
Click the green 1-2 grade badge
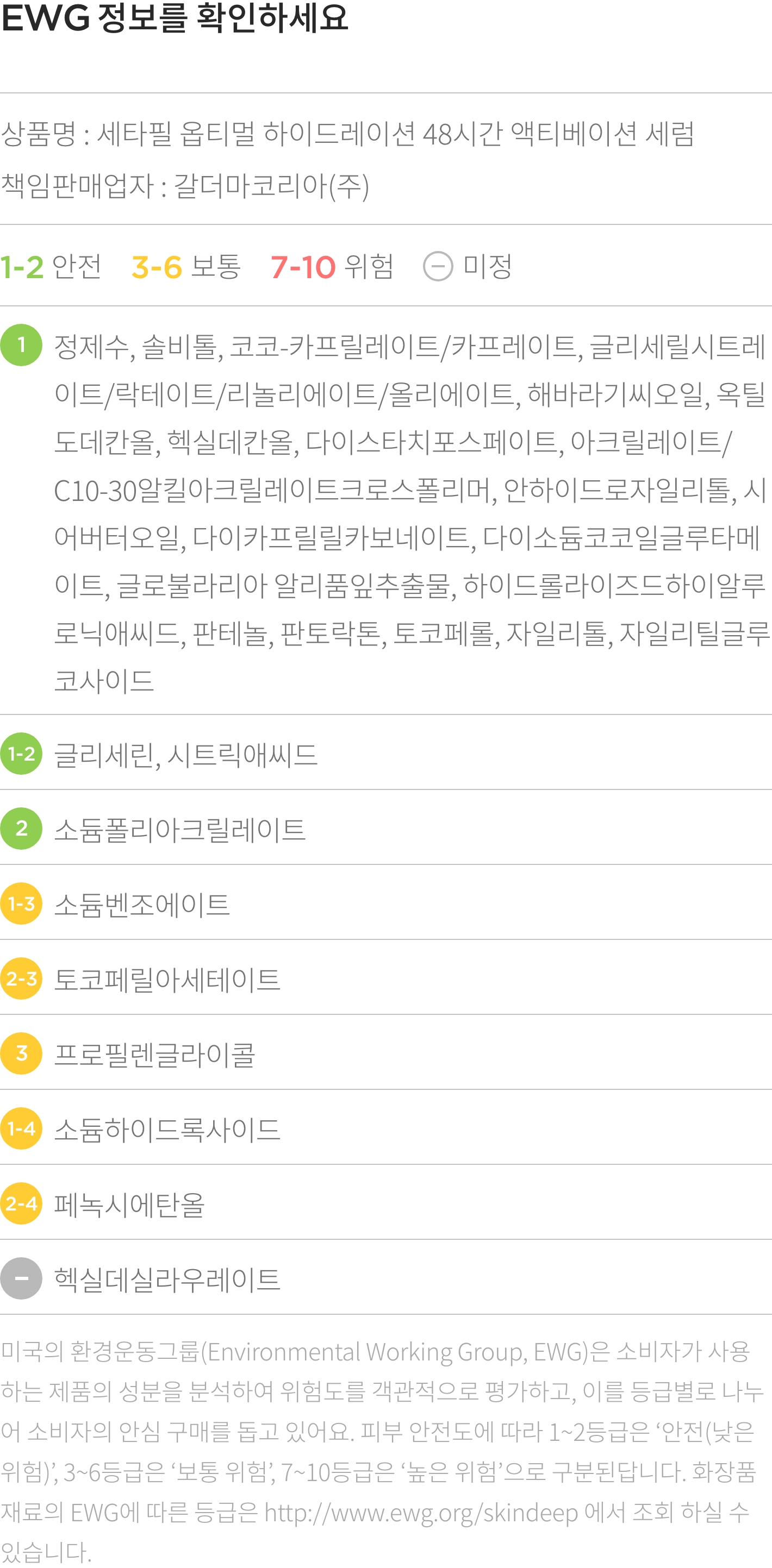point(21,754)
